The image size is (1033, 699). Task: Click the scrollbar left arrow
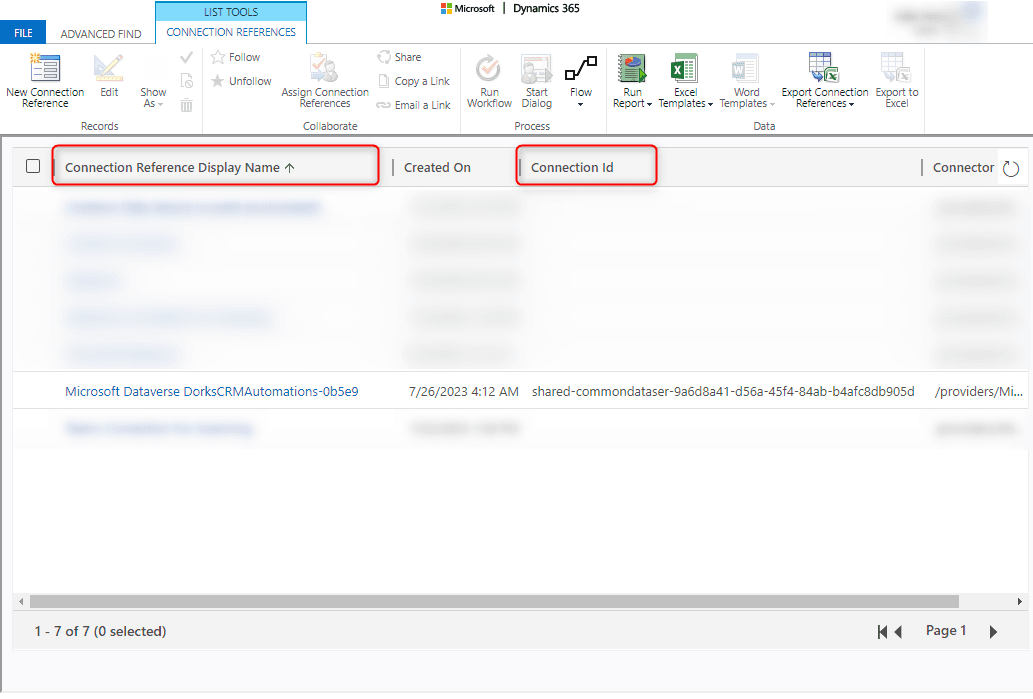pos(21,601)
